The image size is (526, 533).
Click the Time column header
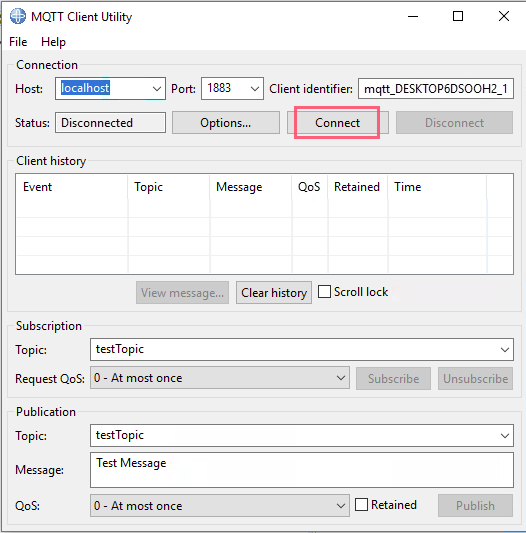click(437, 187)
